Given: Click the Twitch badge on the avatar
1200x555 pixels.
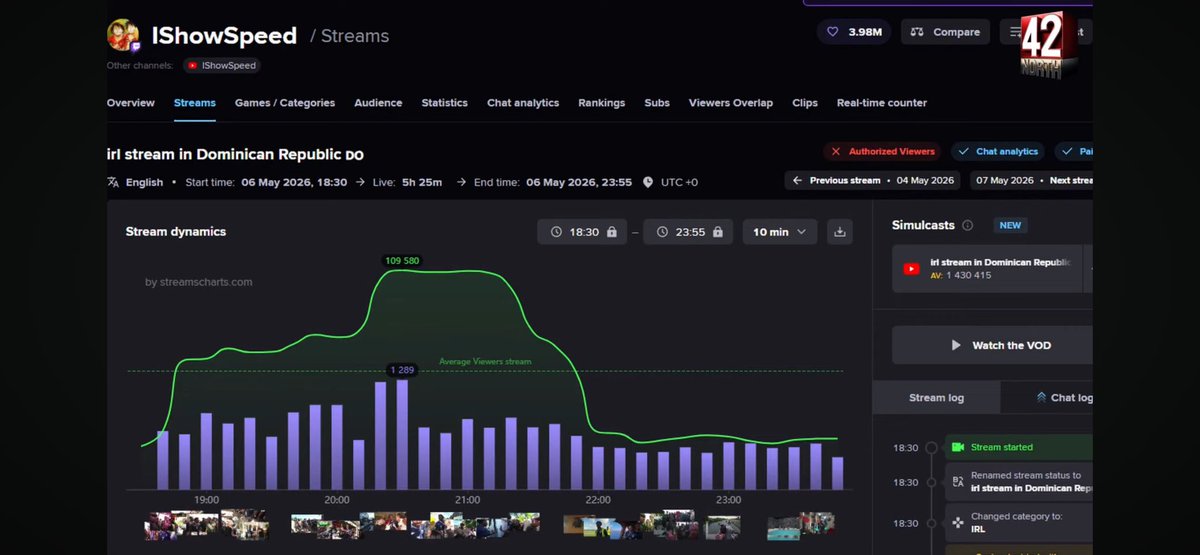Looking at the screenshot, I should (x=136, y=46).
